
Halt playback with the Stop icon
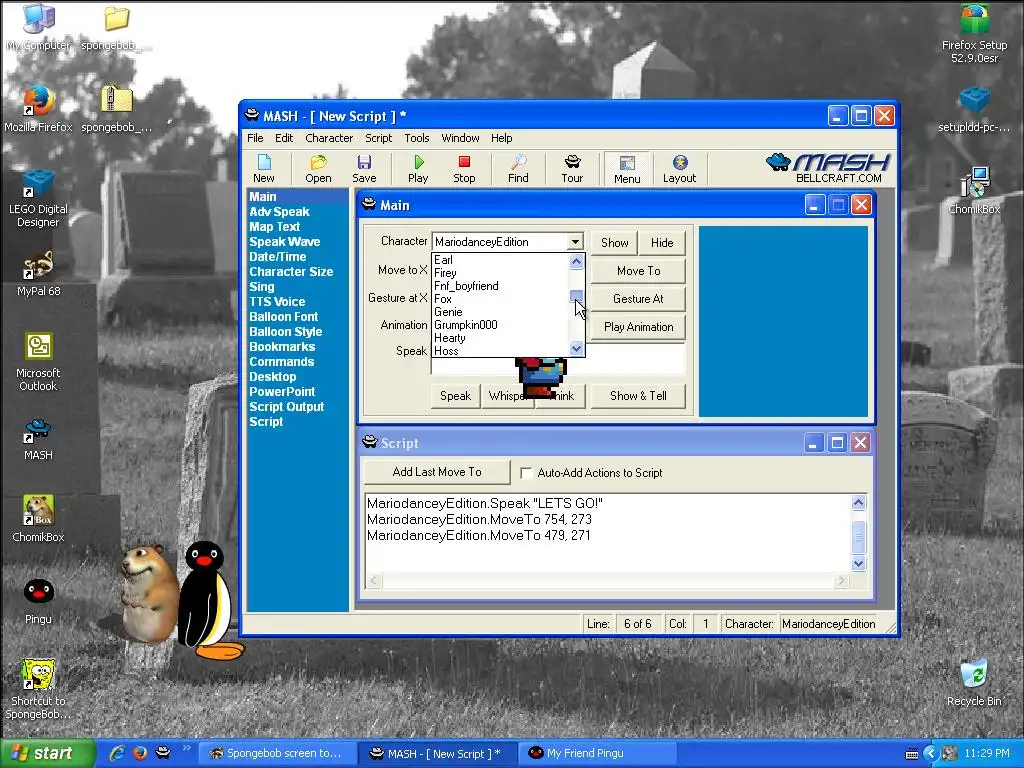pos(464,168)
